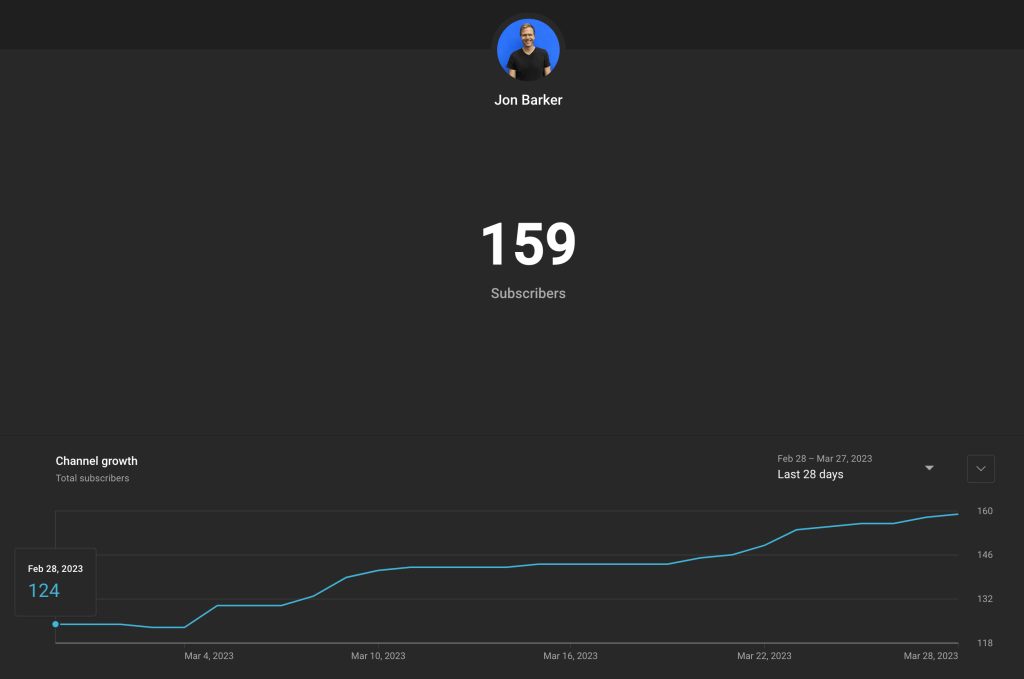Screen dimensions: 1024x679
Task: Click the Channel growth heading
Action: (x=97, y=461)
